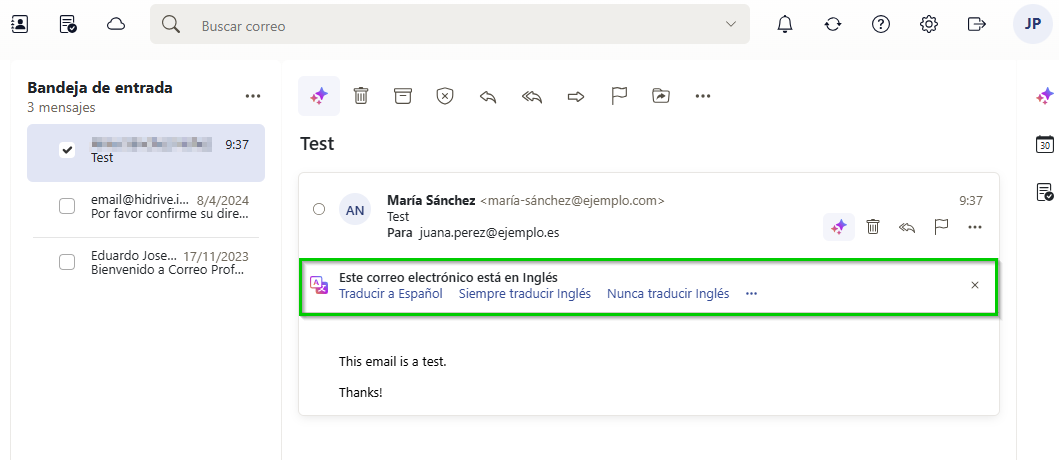The image size is (1059, 460).
Task: Click the translate language icon in banner
Action: coord(318,285)
